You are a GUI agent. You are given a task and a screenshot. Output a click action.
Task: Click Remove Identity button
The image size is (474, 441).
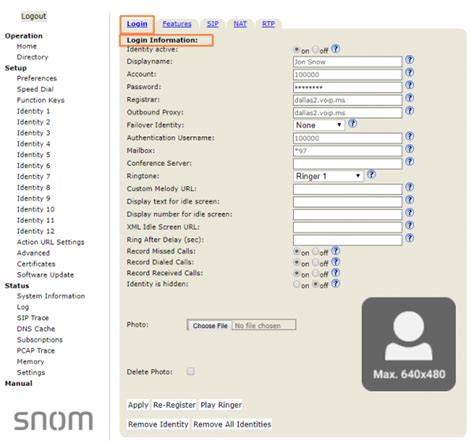[158, 424]
